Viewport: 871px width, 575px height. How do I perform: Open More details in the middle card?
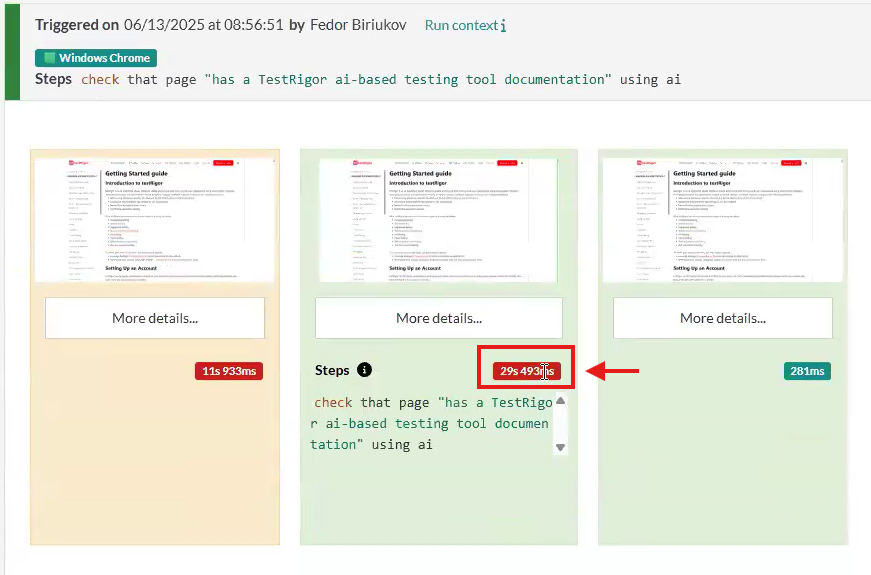439,318
